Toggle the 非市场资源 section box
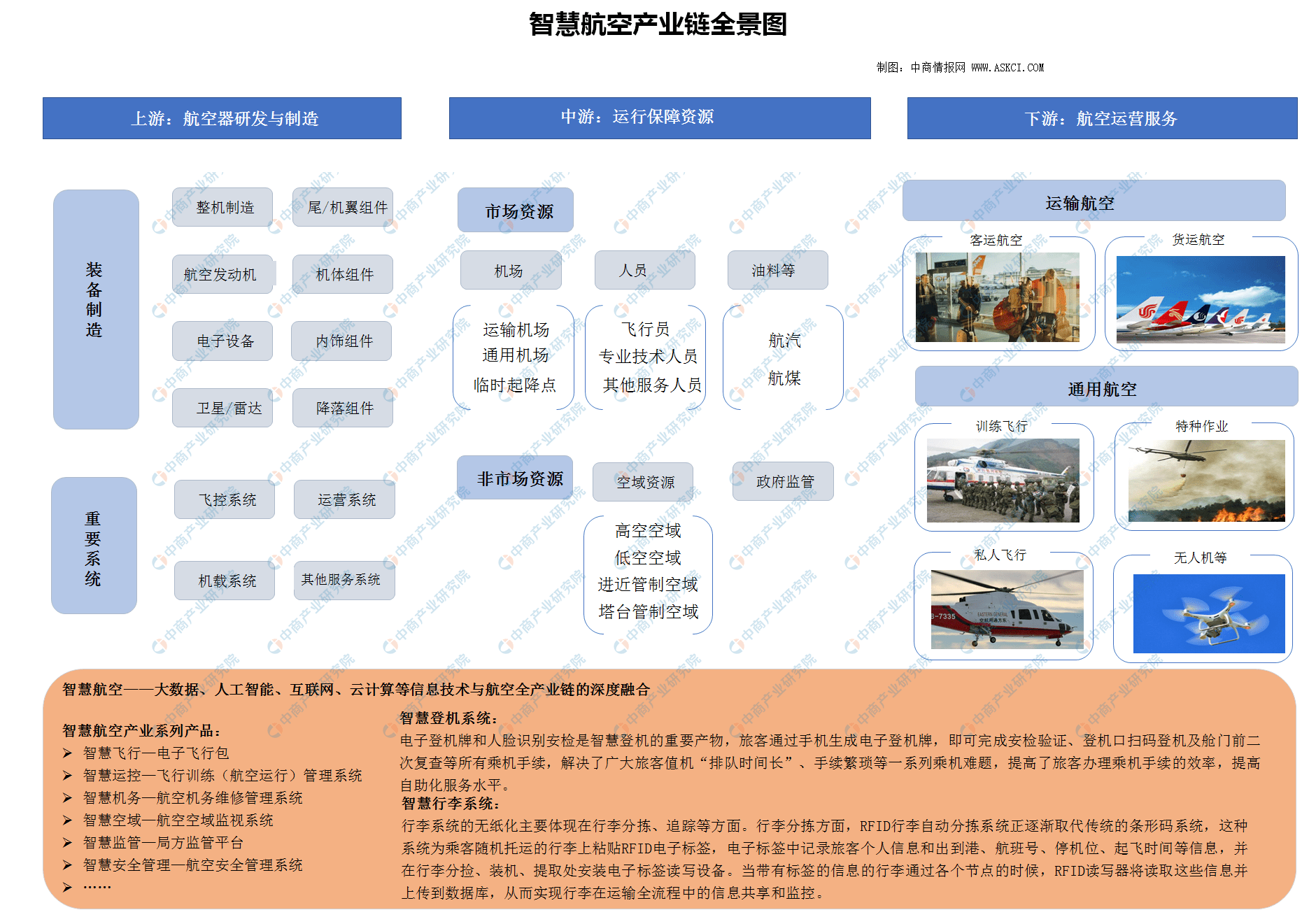The width and height of the screenshot is (1316, 910). pos(515,477)
